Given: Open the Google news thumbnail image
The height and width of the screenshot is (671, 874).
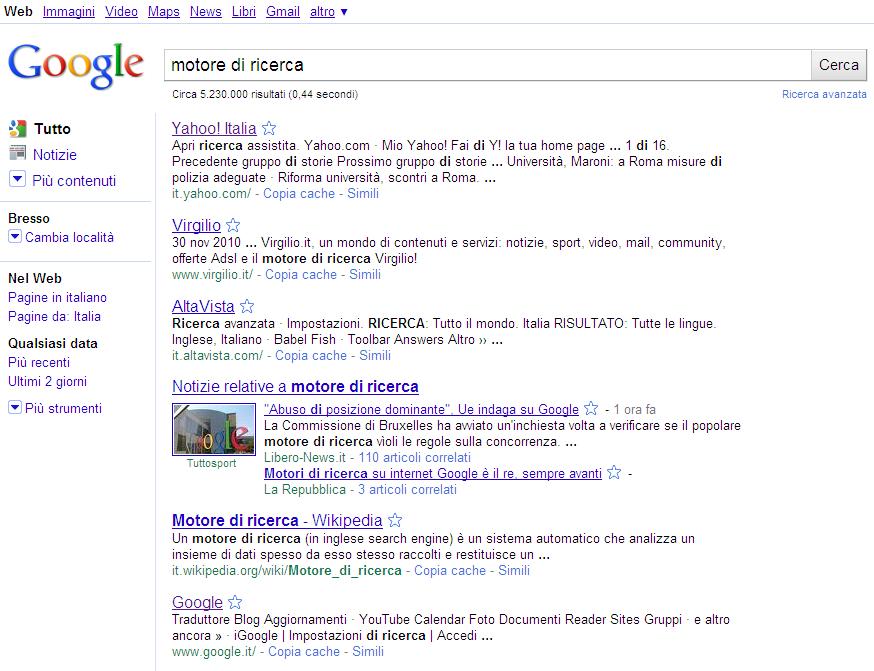Looking at the screenshot, I should pyautogui.click(x=214, y=429).
